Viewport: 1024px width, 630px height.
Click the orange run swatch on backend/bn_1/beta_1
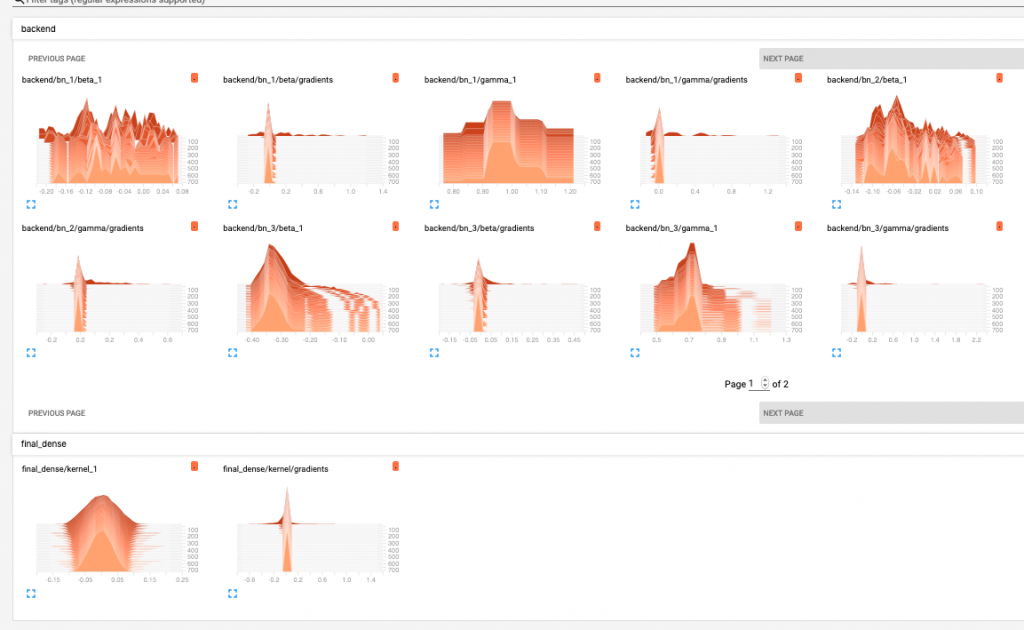194,78
